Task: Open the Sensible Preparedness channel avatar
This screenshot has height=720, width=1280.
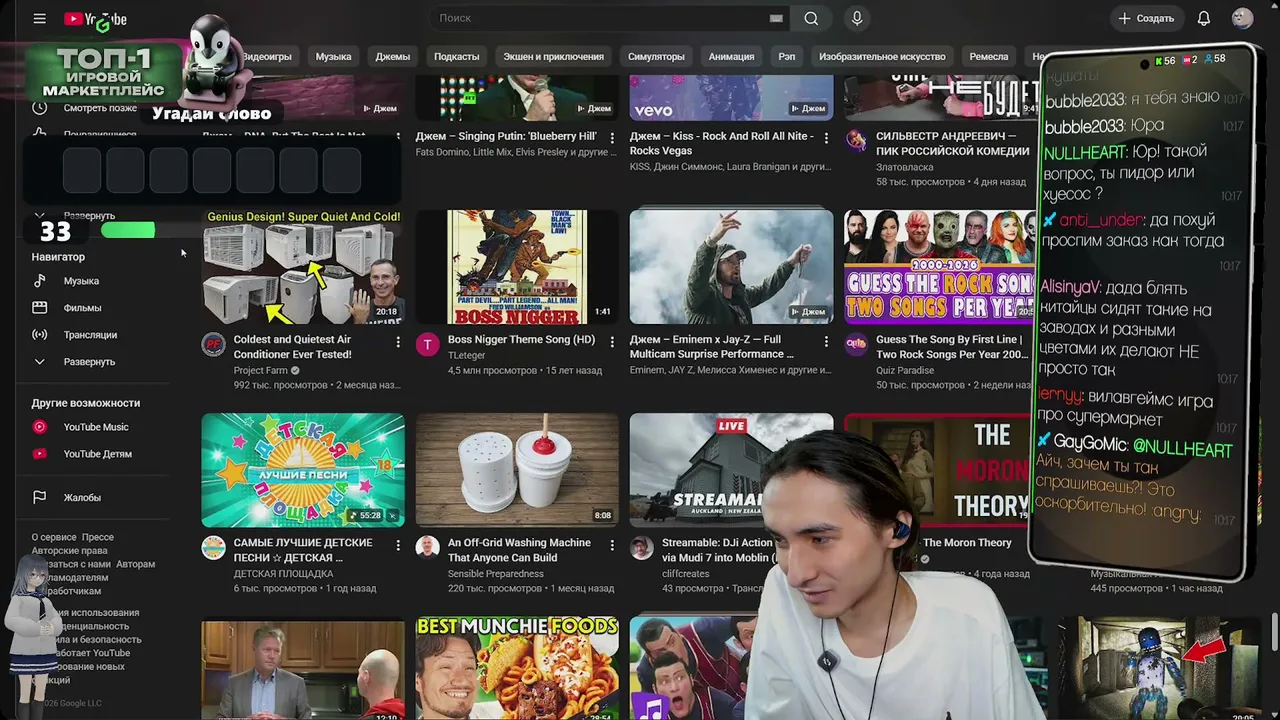Action: tap(427, 548)
